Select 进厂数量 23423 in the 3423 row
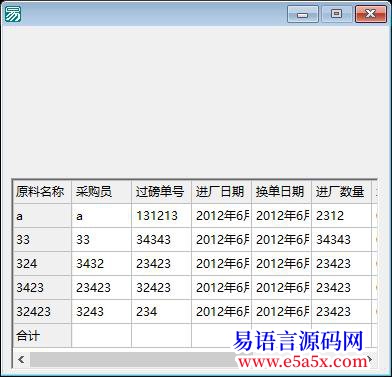392x377 pixels. (x=341, y=288)
